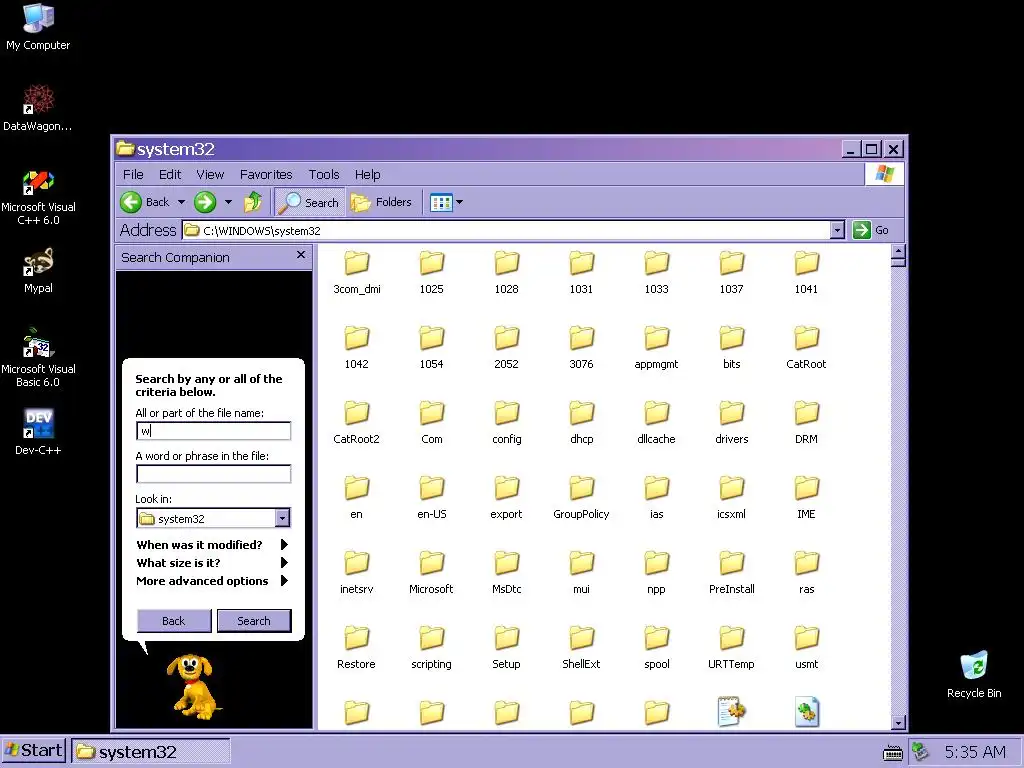
Task: Open the Address bar dropdown
Action: pos(837,230)
